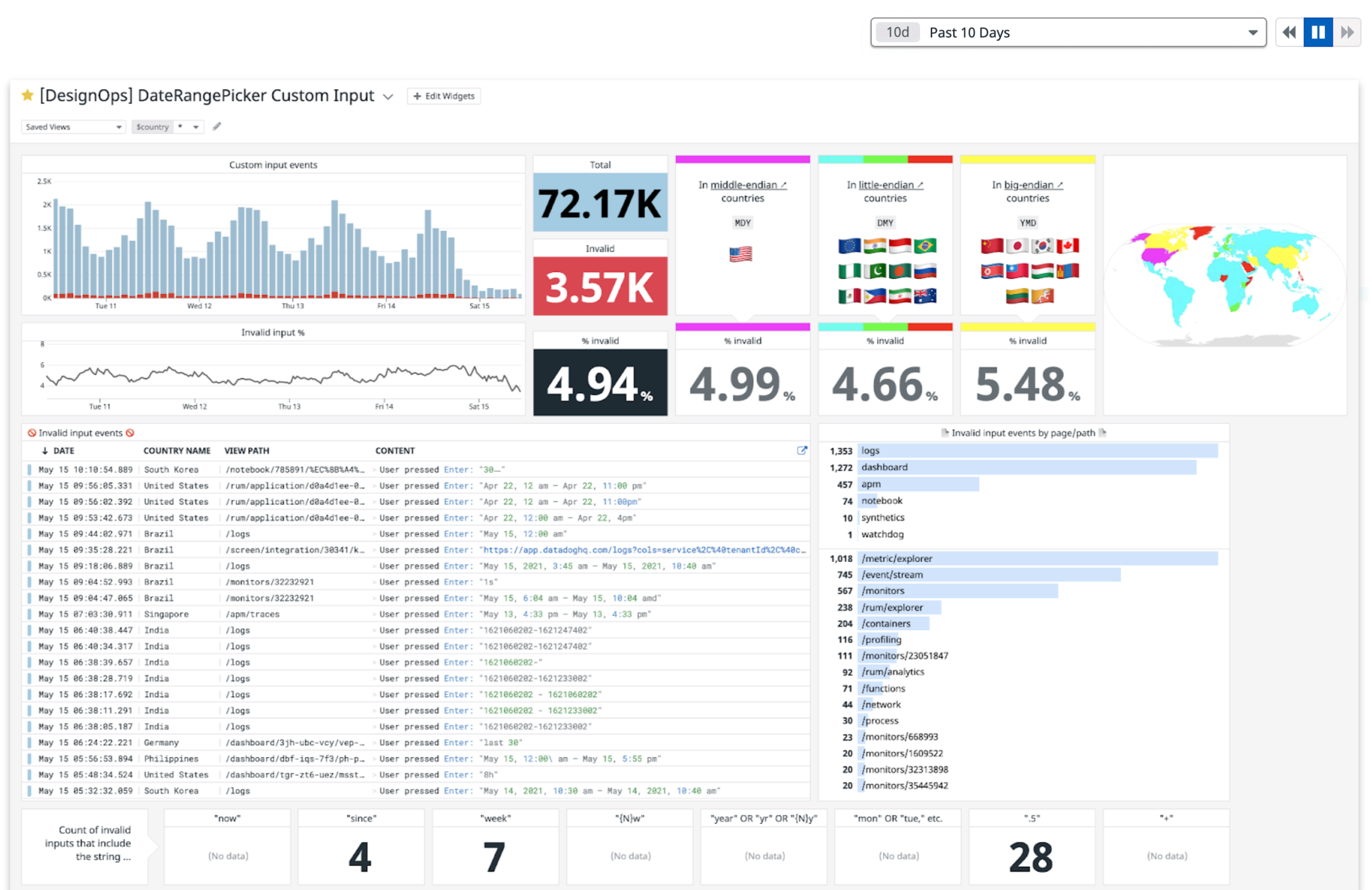Edit the template variable via the pencil icon
The image size is (1372, 890).
[x=217, y=126]
